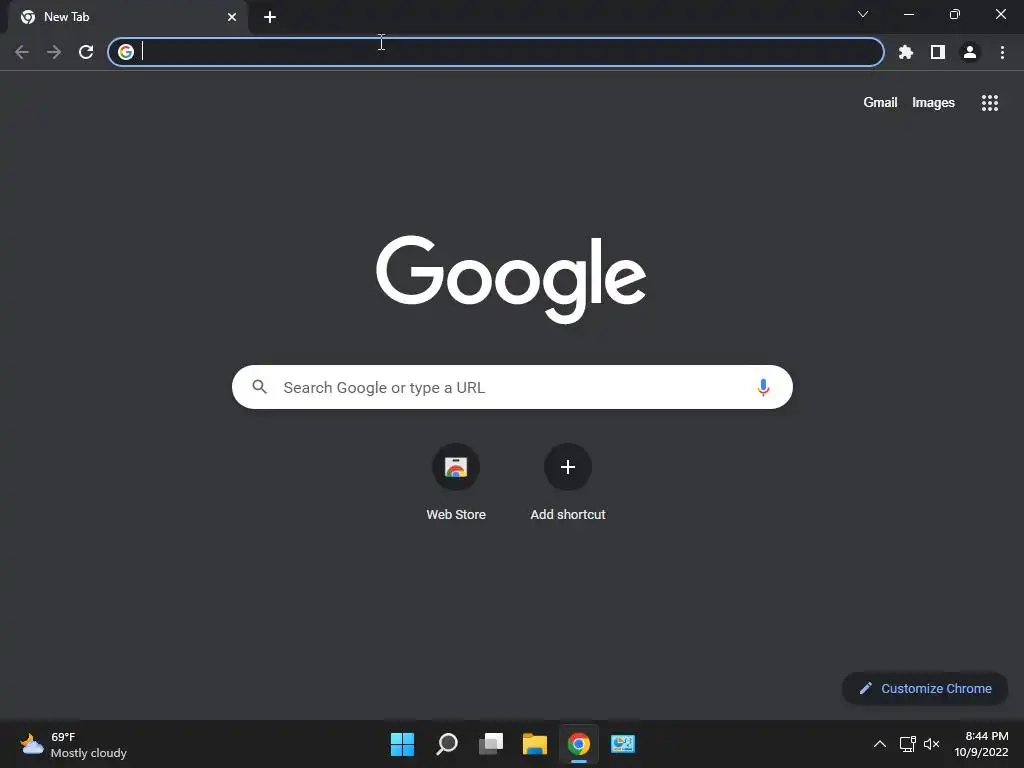This screenshot has height=768, width=1024.
Task: Open the Extensions puzzle icon
Action: pyautogui.click(x=906, y=52)
